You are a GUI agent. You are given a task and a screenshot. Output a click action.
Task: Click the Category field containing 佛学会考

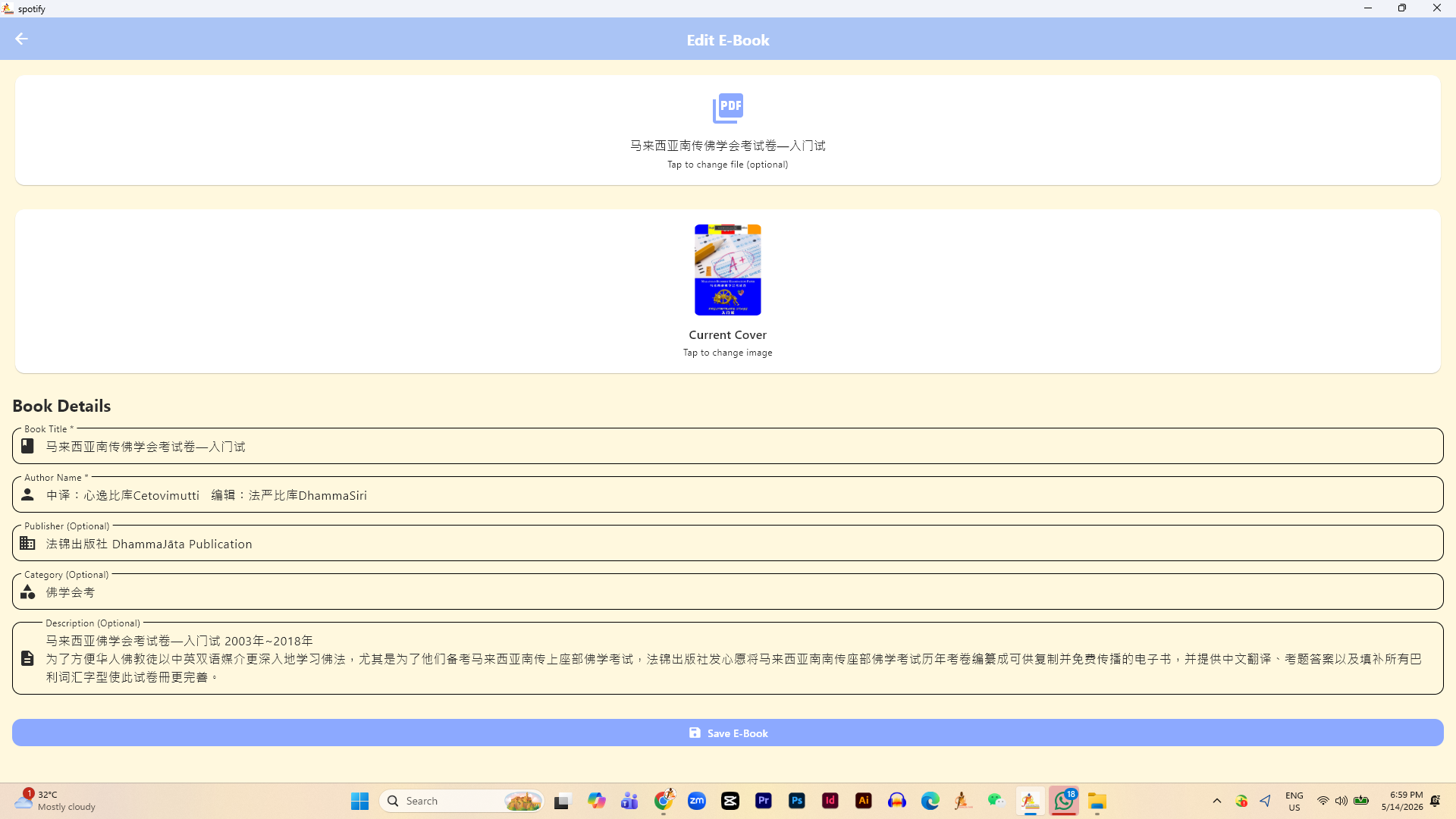pos(728,591)
